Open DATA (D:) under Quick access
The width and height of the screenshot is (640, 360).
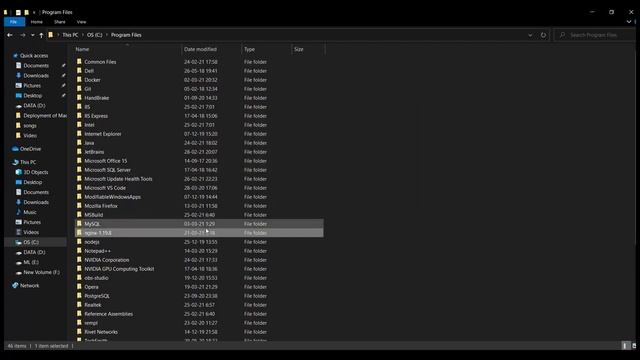pos(34,106)
